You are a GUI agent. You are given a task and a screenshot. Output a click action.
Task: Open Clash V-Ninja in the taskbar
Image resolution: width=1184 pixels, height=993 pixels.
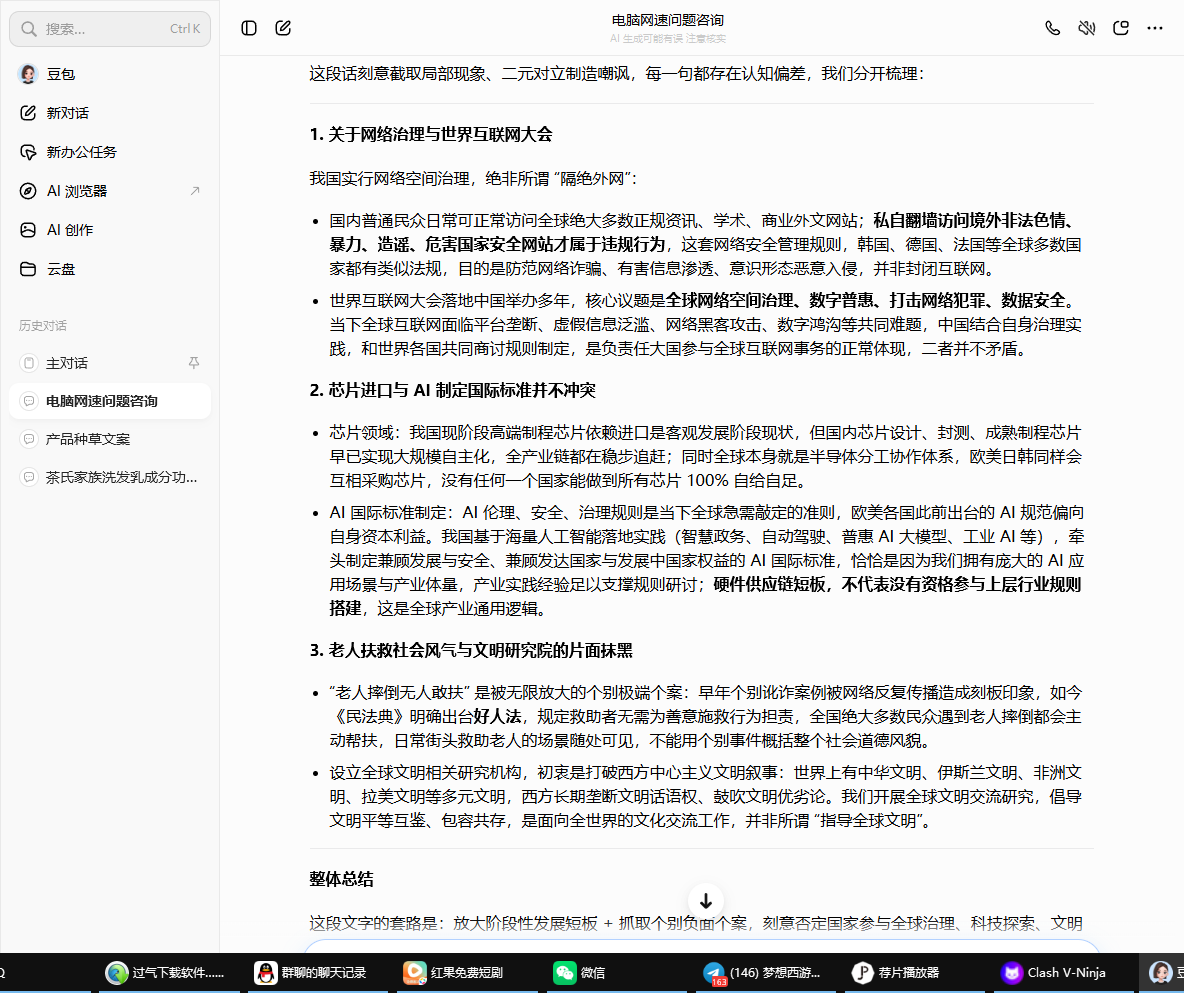(1053, 973)
